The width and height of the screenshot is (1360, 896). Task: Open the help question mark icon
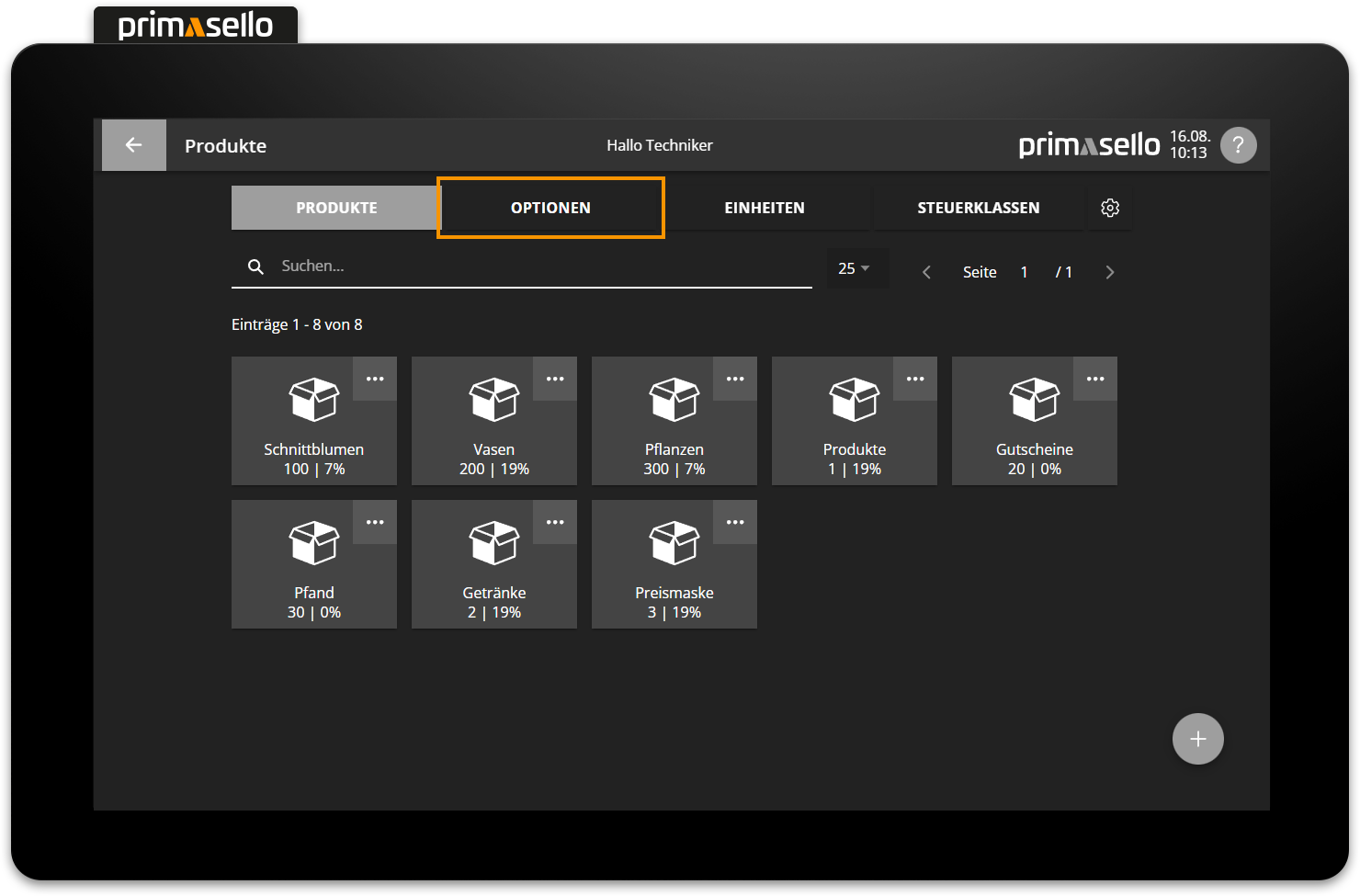click(x=1238, y=144)
